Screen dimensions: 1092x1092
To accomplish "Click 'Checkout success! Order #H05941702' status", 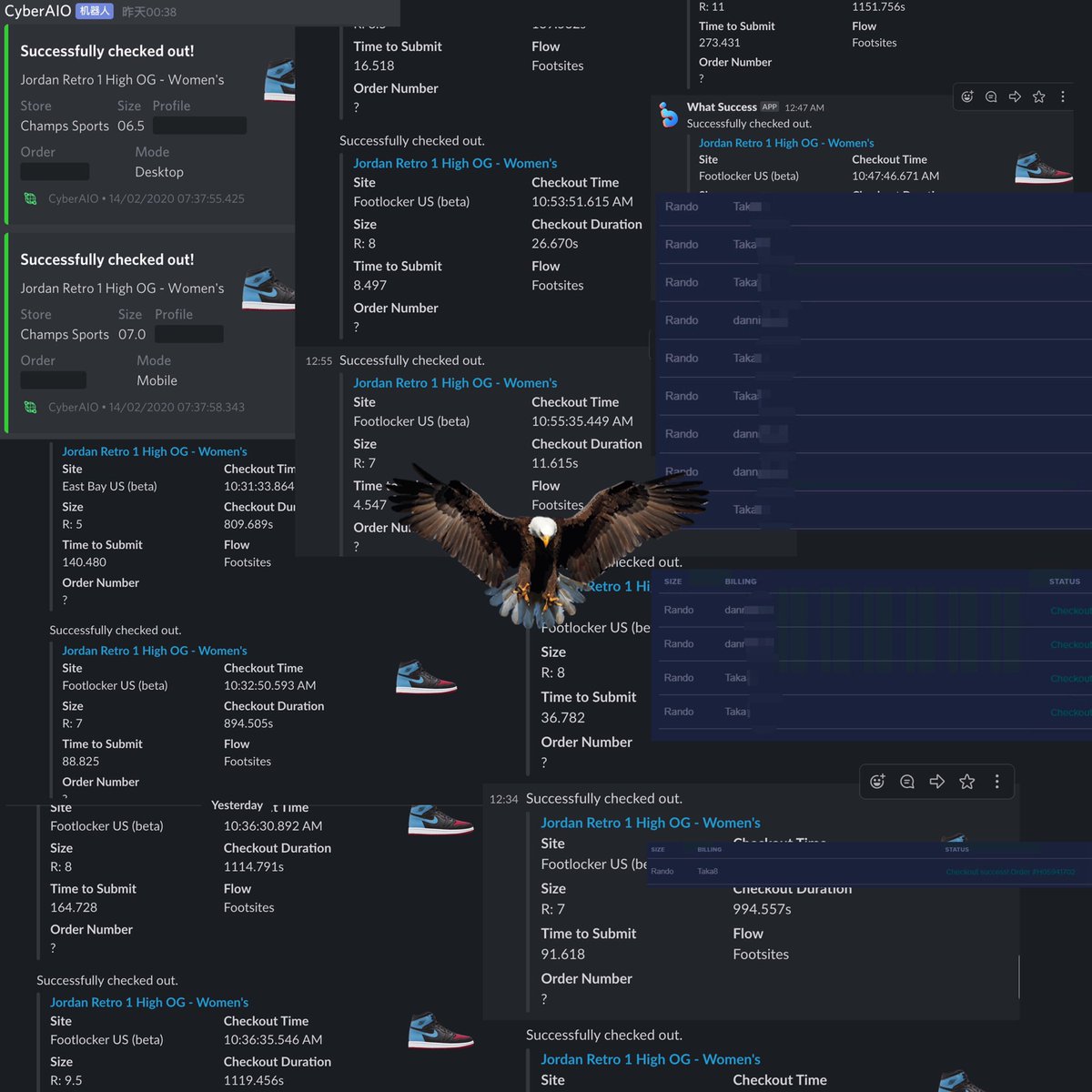I will pyautogui.click(x=1010, y=872).
